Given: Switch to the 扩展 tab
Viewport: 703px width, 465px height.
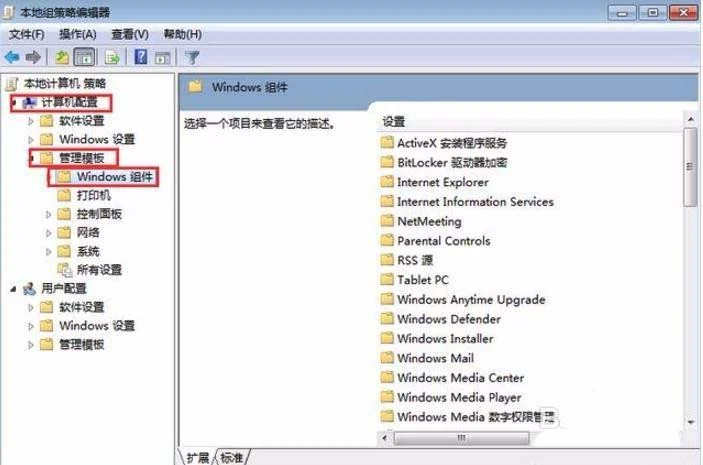Looking at the screenshot, I should click(x=198, y=458).
